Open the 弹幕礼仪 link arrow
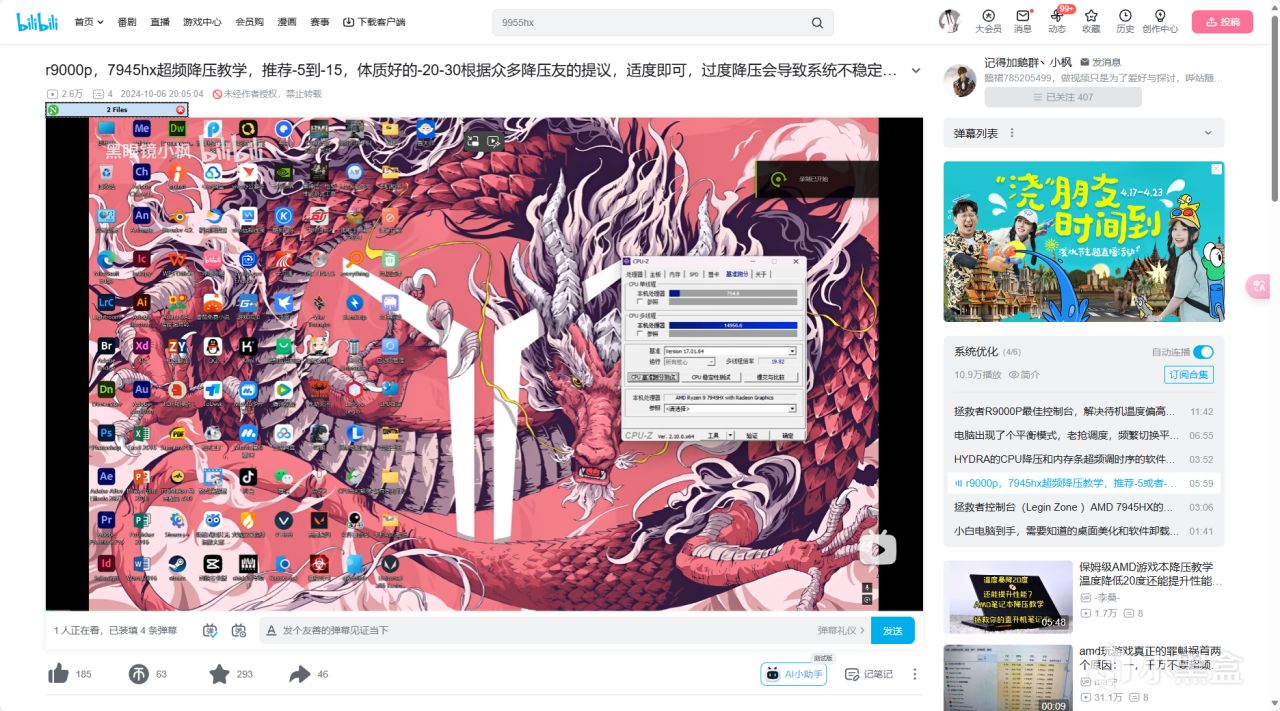The height and width of the screenshot is (711, 1280). pos(841,630)
